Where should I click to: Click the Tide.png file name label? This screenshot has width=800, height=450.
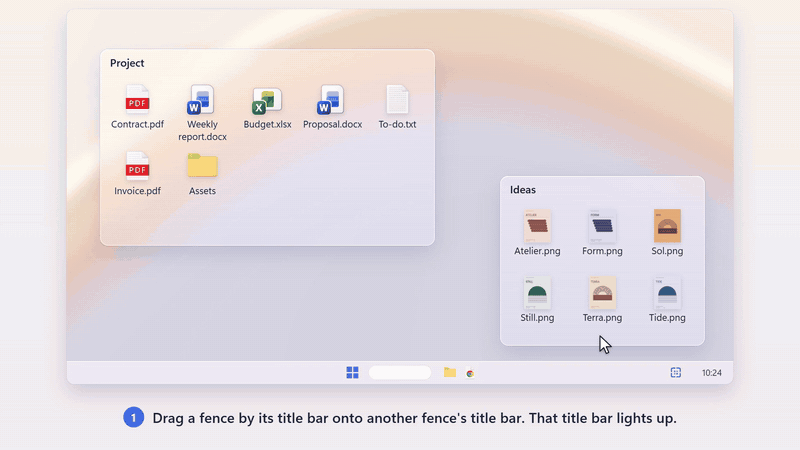(667, 318)
